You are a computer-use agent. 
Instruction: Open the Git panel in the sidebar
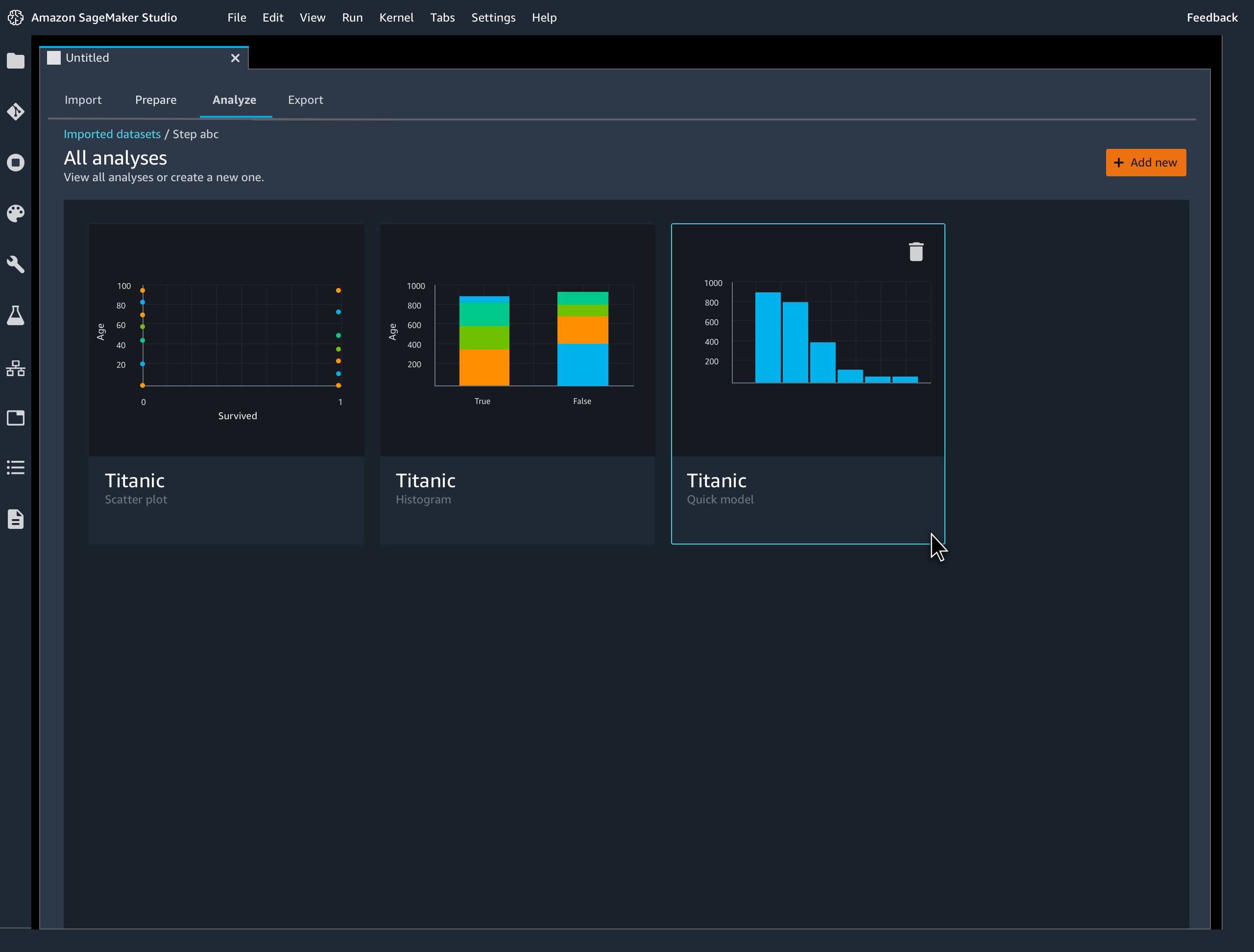(15, 112)
